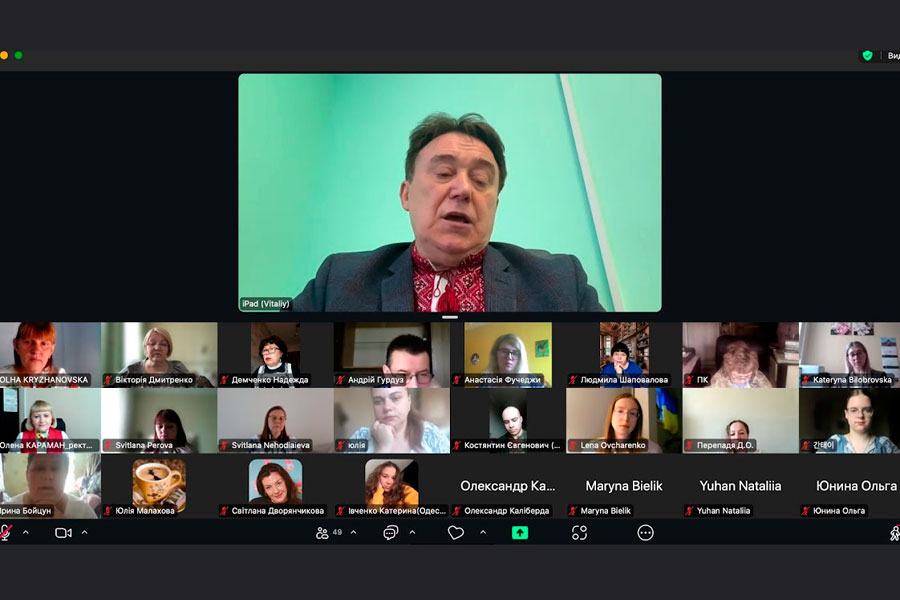Click the green fullscreen window dot
900x600 pixels.
pos(19,56)
